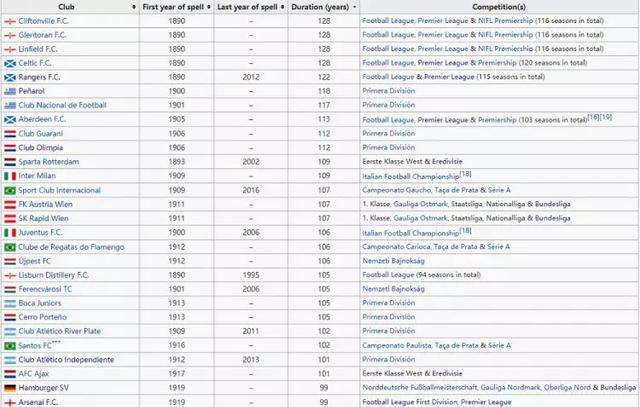Open Campeonato Gaúcho competition link
Image resolution: width=640 pixels, height=407 pixels.
point(397,190)
